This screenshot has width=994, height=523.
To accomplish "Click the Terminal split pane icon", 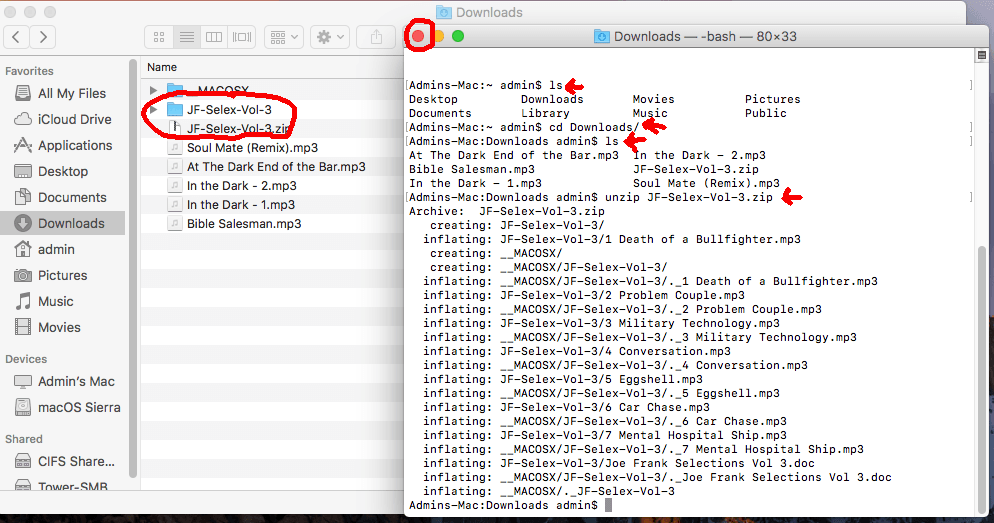I will [982, 55].
